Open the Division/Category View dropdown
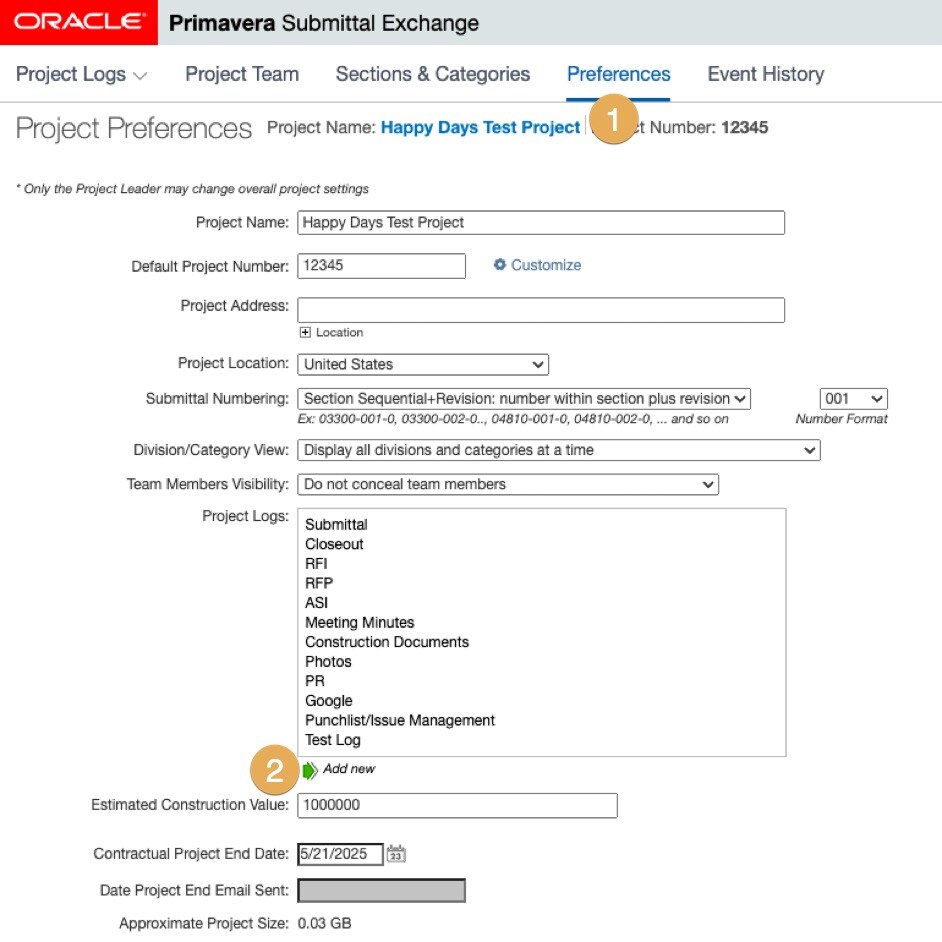Screen dimensions: 942x942 click(x=558, y=450)
